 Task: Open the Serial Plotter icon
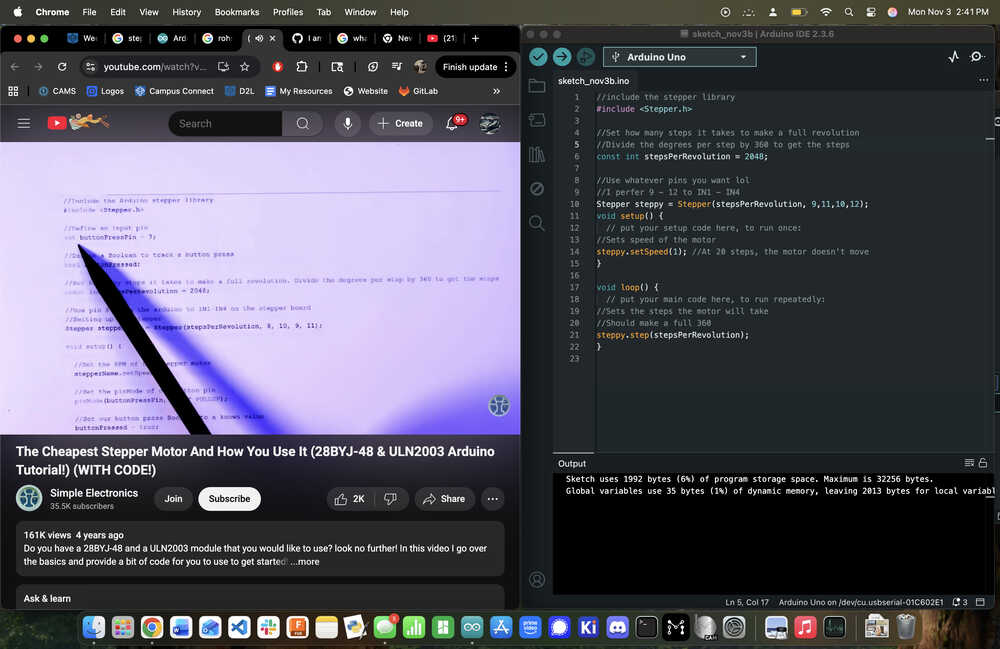pyautogui.click(x=953, y=57)
